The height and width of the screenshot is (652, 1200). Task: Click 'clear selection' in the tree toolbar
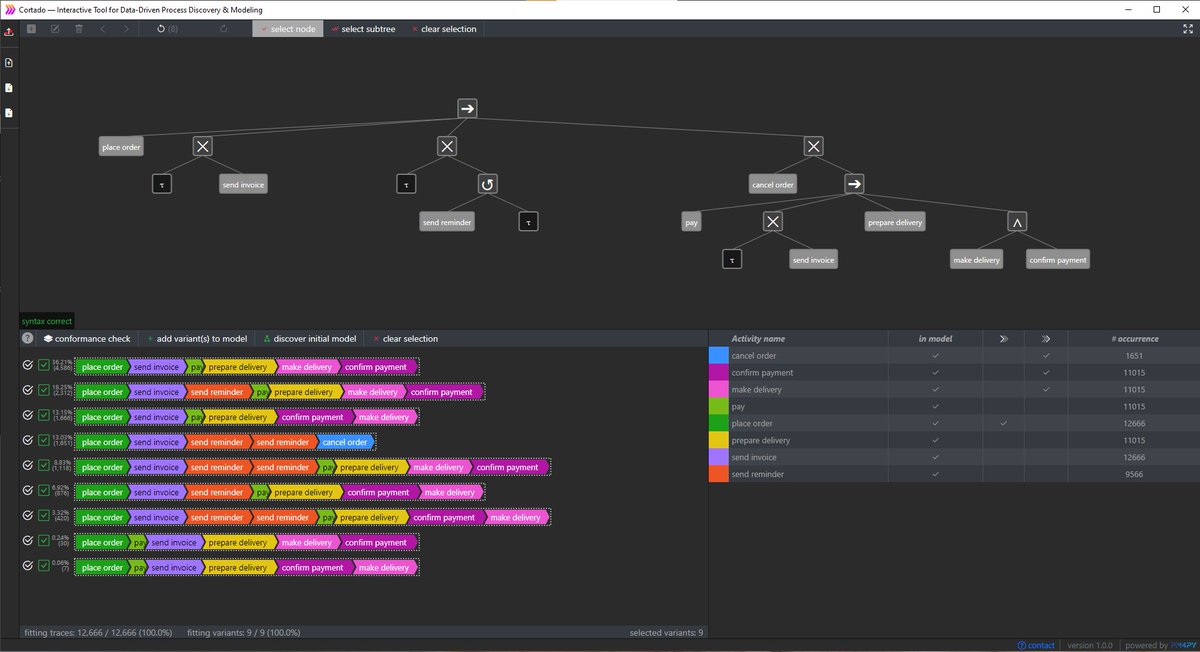(443, 29)
